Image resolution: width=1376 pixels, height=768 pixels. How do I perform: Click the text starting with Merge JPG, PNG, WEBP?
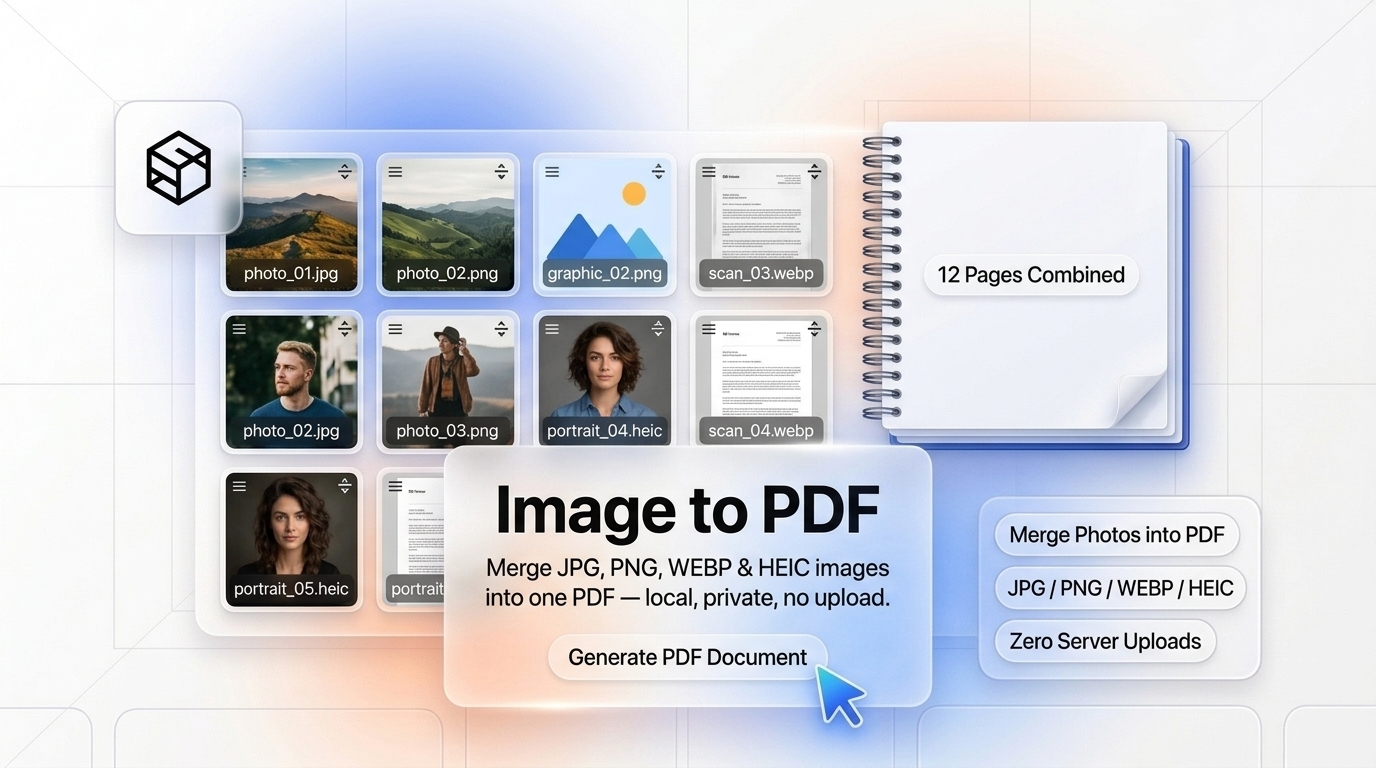(688, 583)
